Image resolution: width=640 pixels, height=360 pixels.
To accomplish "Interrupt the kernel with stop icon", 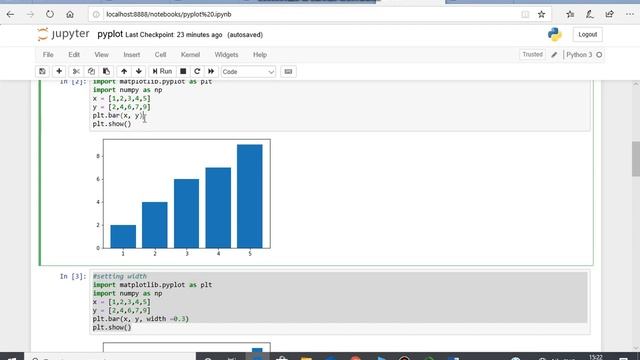I will [x=183, y=71].
